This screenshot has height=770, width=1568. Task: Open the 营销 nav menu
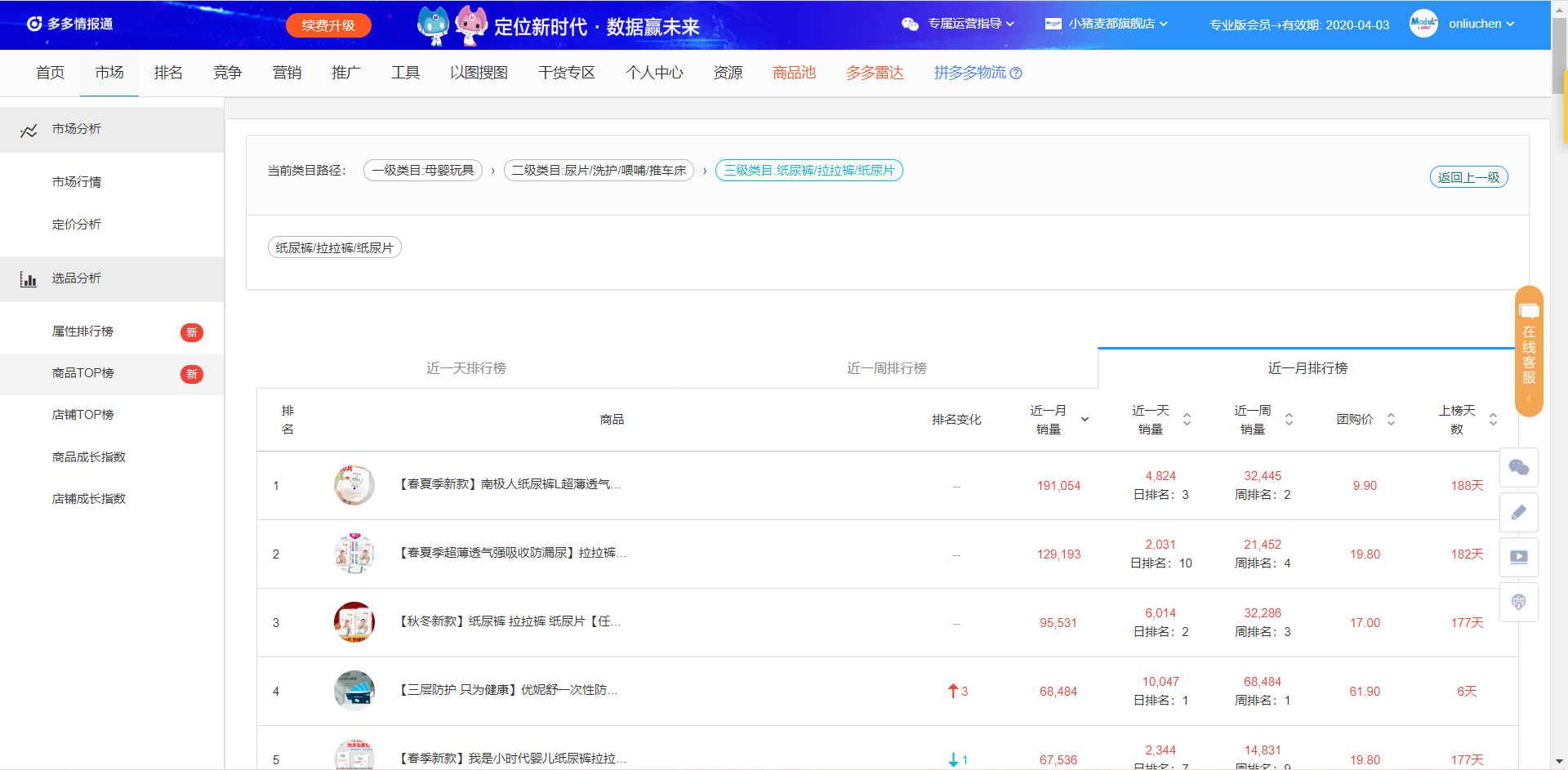(x=287, y=73)
